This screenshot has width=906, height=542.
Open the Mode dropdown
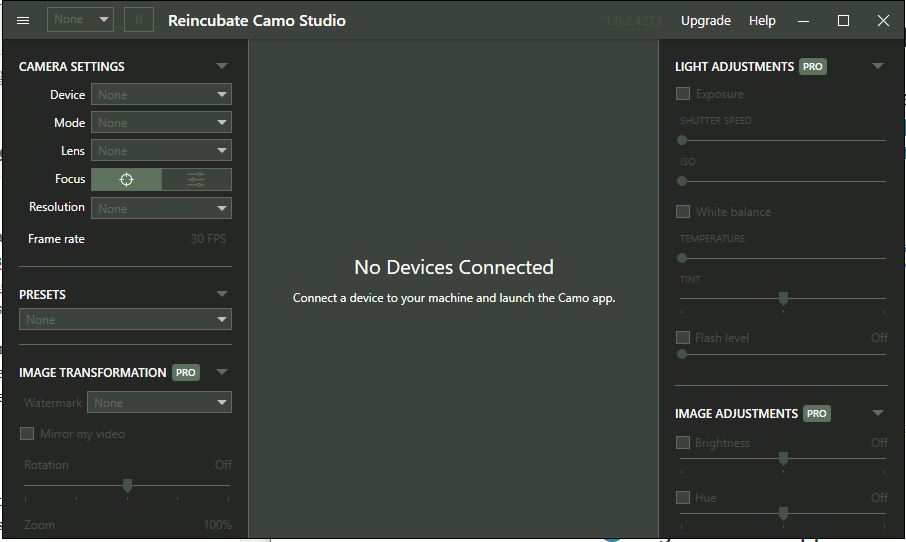point(161,122)
